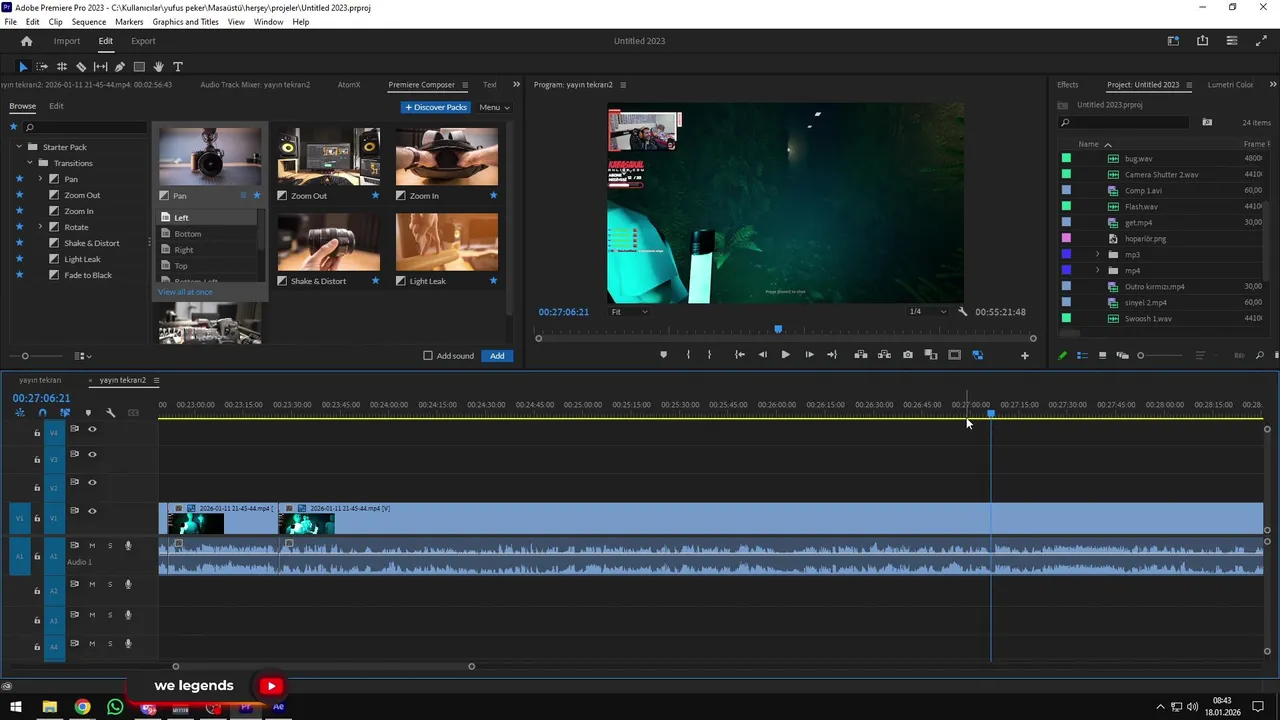Switch to the yayın tekrarı timeline tab
Screen dimensions: 1280x720
point(40,380)
